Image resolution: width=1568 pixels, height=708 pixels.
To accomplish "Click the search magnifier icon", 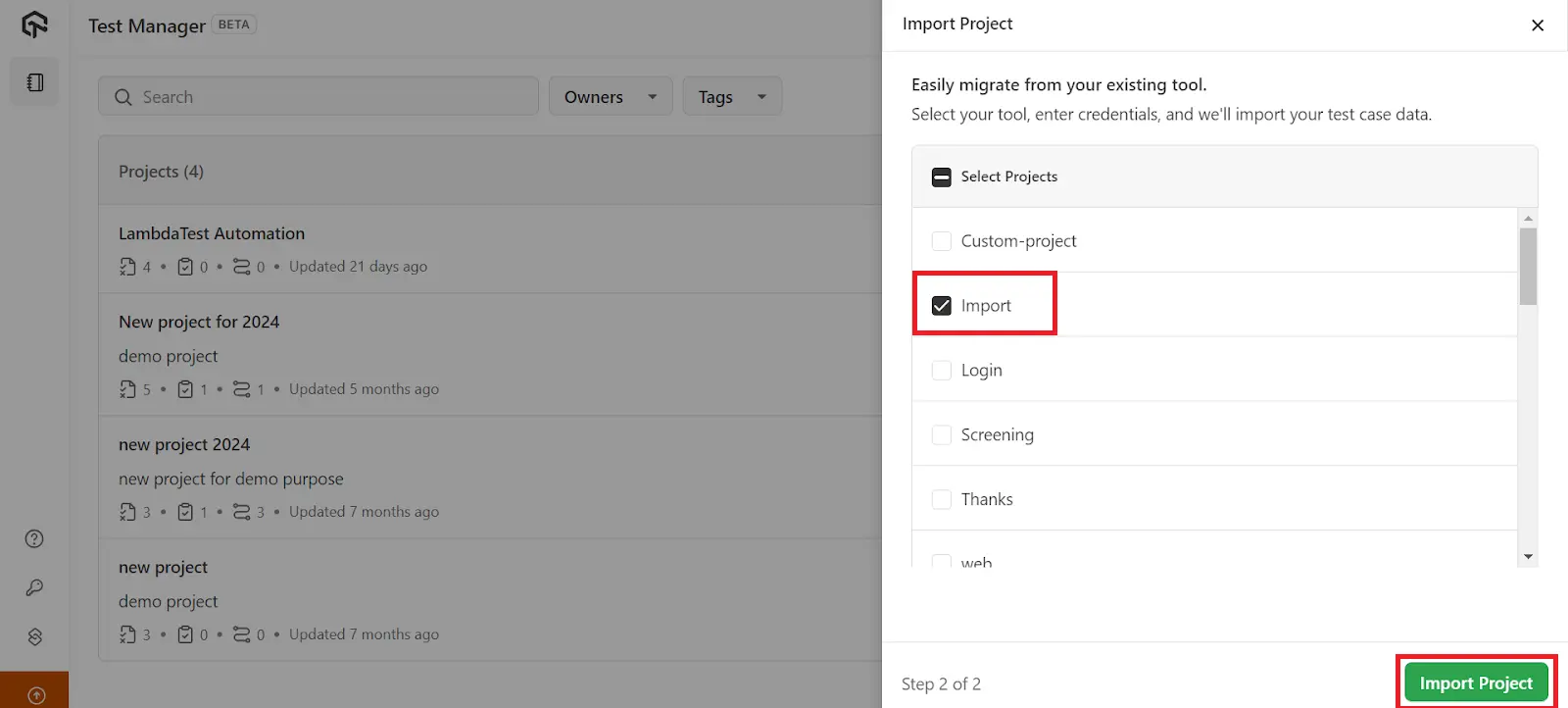I will [123, 97].
